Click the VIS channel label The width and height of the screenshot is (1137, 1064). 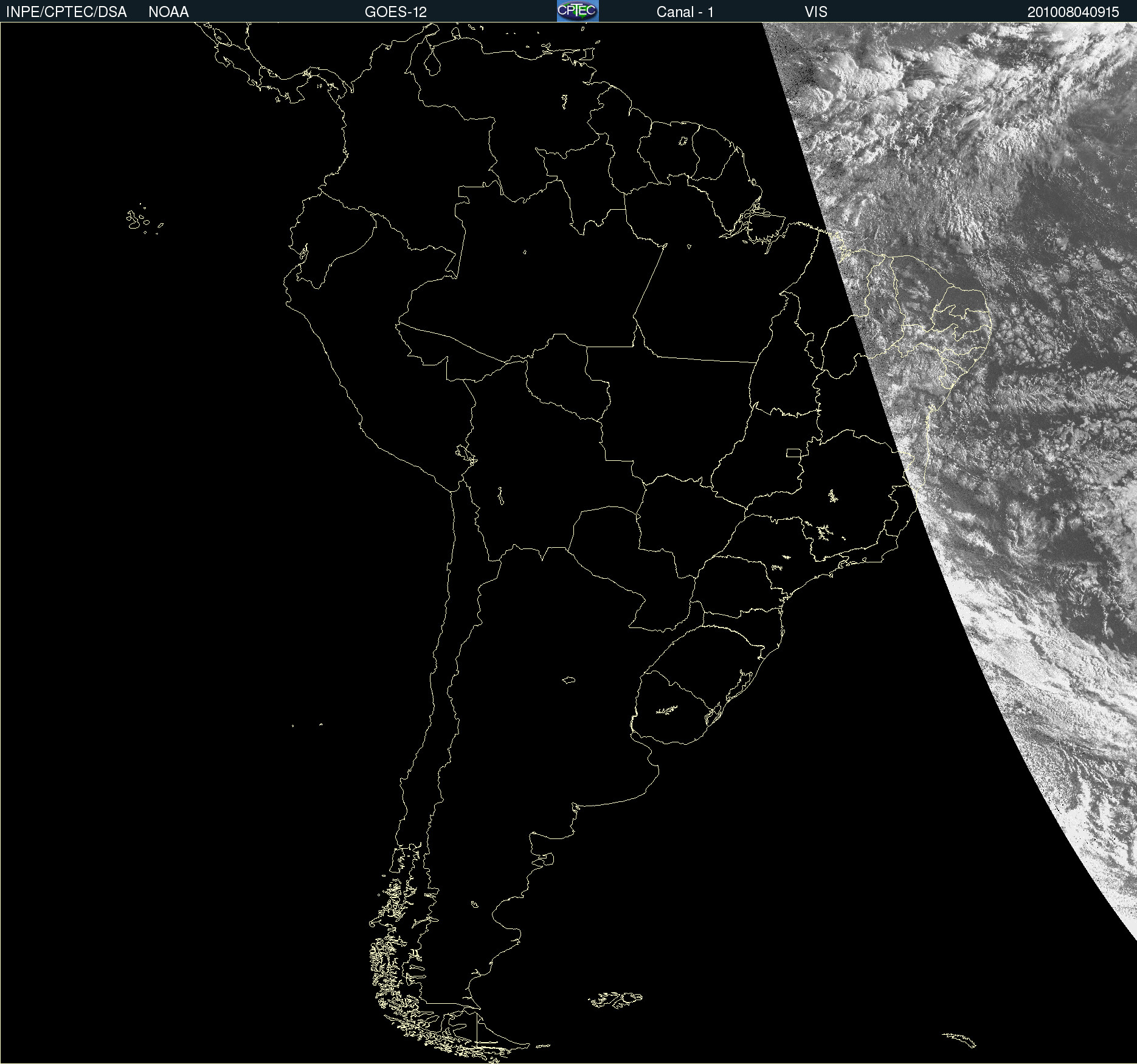click(816, 12)
